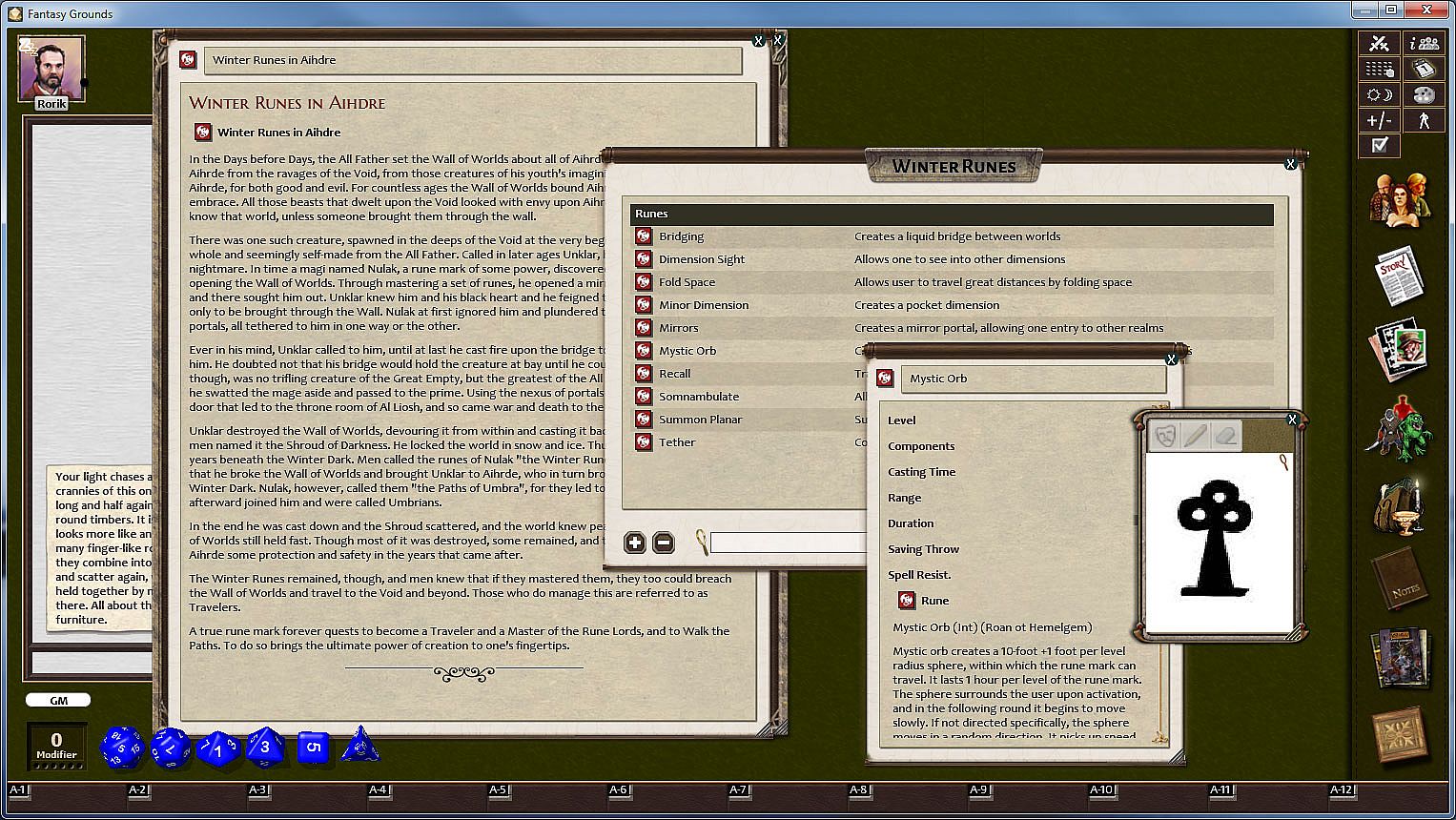Open the Tether rune link icon
Image resolution: width=1456 pixels, height=820 pixels.
(644, 442)
